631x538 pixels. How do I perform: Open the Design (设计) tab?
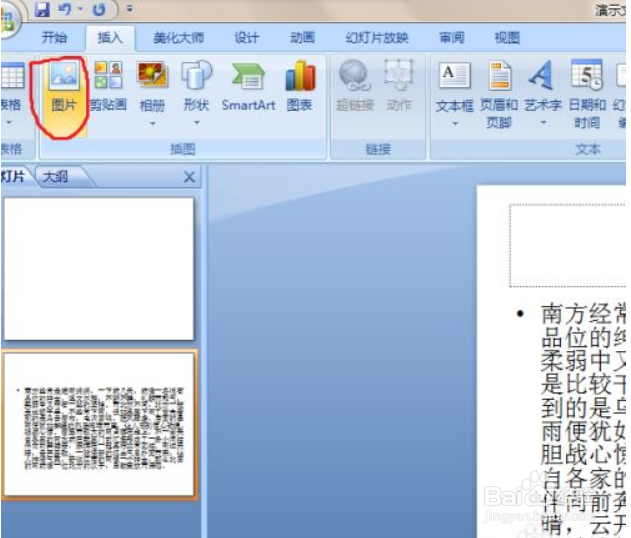tap(247, 38)
